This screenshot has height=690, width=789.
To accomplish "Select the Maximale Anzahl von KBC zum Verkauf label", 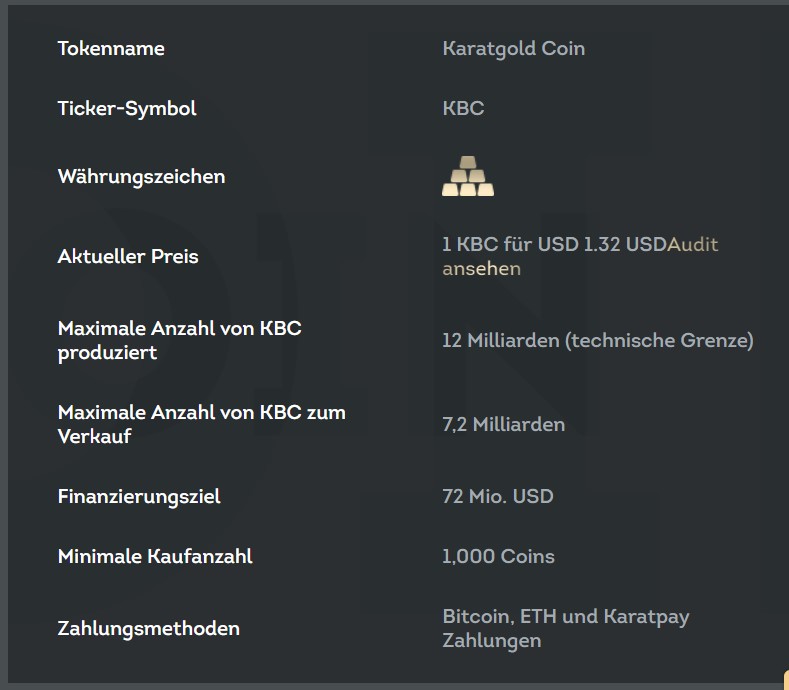I will (202, 424).
